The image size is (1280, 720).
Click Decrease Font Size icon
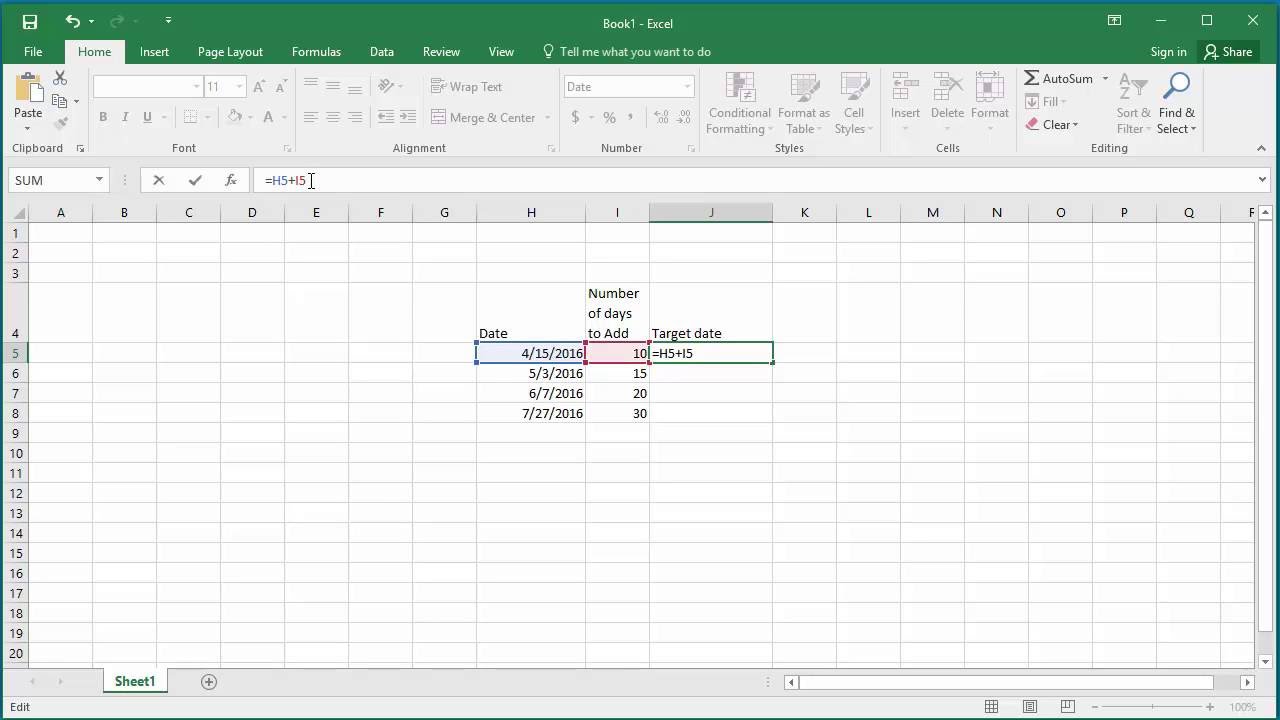(x=281, y=87)
